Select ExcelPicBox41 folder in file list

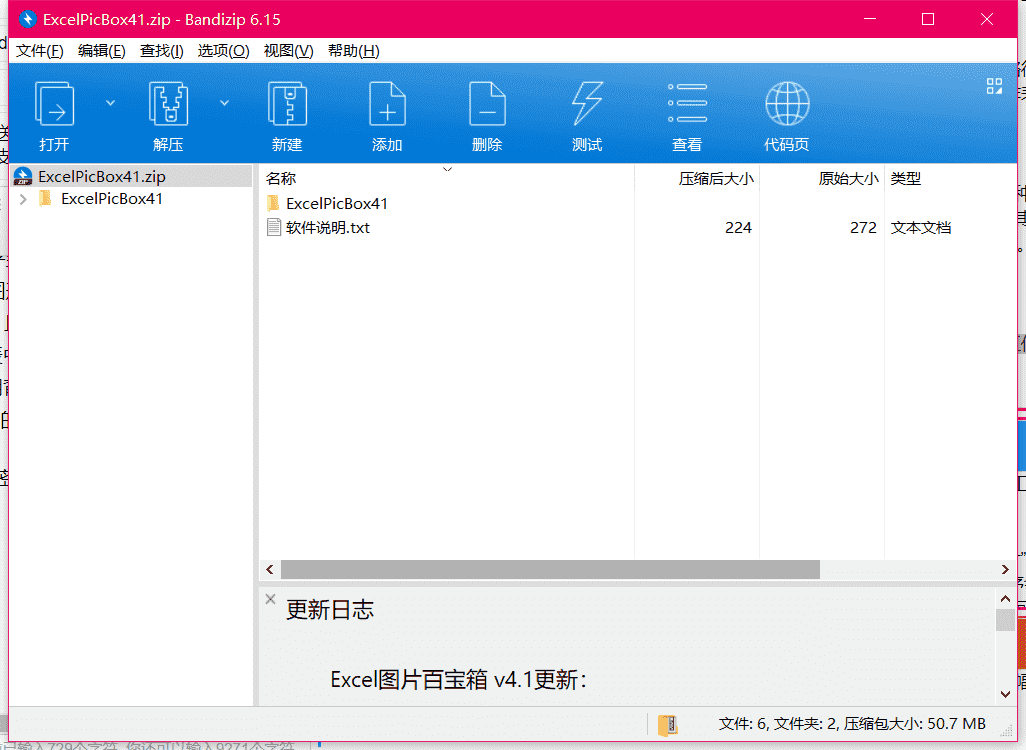pyautogui.click(x=336, y=204)
